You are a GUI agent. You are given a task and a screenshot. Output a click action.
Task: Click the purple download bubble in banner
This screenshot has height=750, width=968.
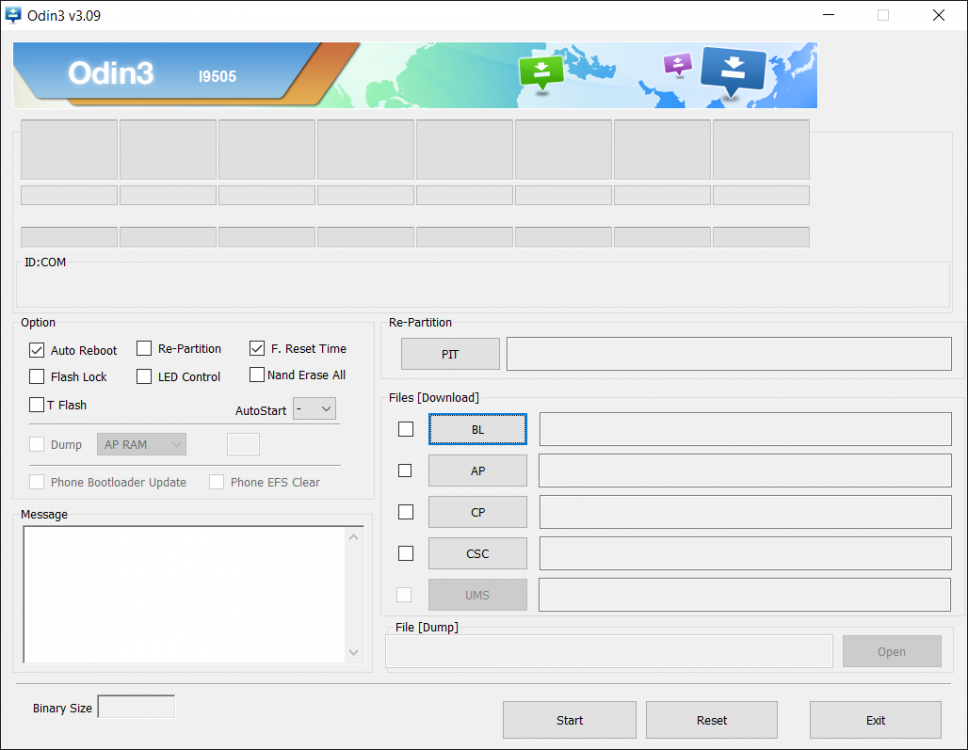(x=678, y=65)
